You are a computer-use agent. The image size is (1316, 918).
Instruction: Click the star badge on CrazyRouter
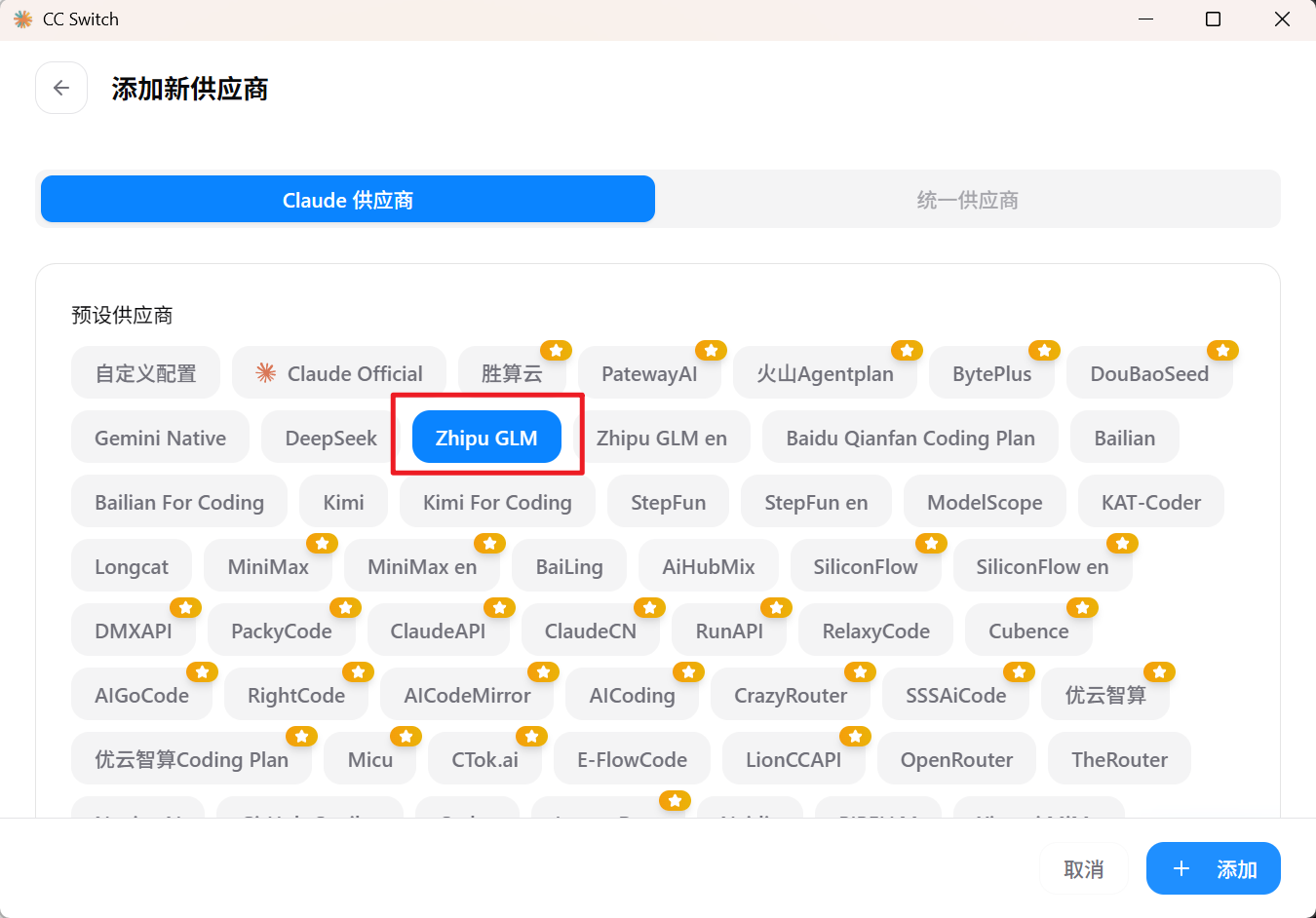coord(860,672)
